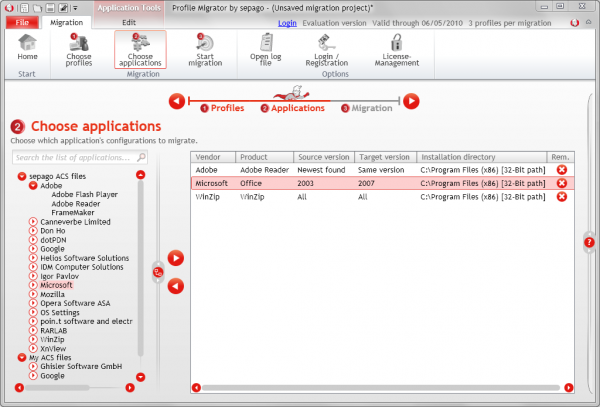Go to previous wizard step arrow
Viewport: 600px width, 407px height.
[177, 101]
